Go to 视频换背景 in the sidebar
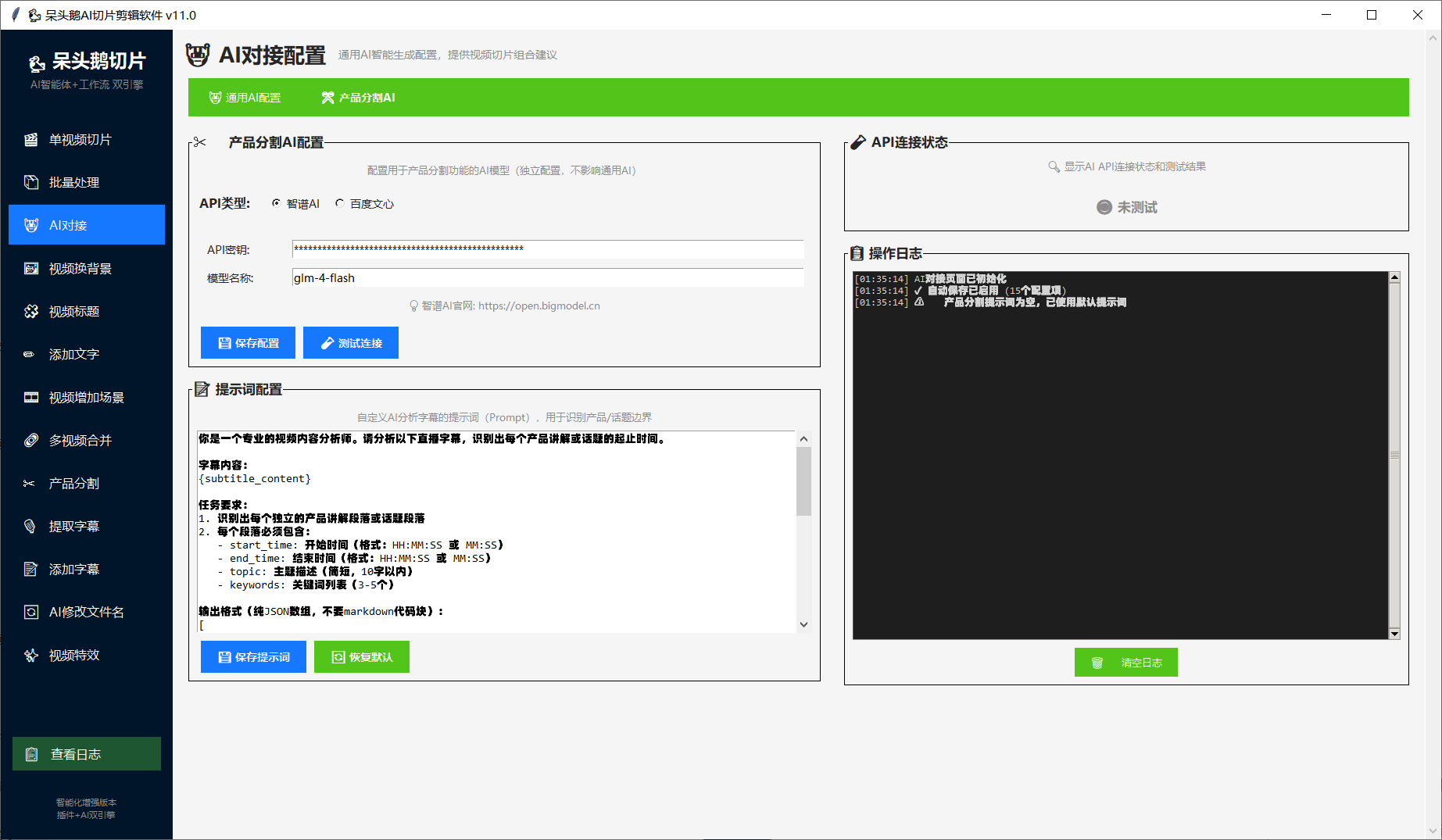Viewport: 1442px width, 840px height. 80,269
